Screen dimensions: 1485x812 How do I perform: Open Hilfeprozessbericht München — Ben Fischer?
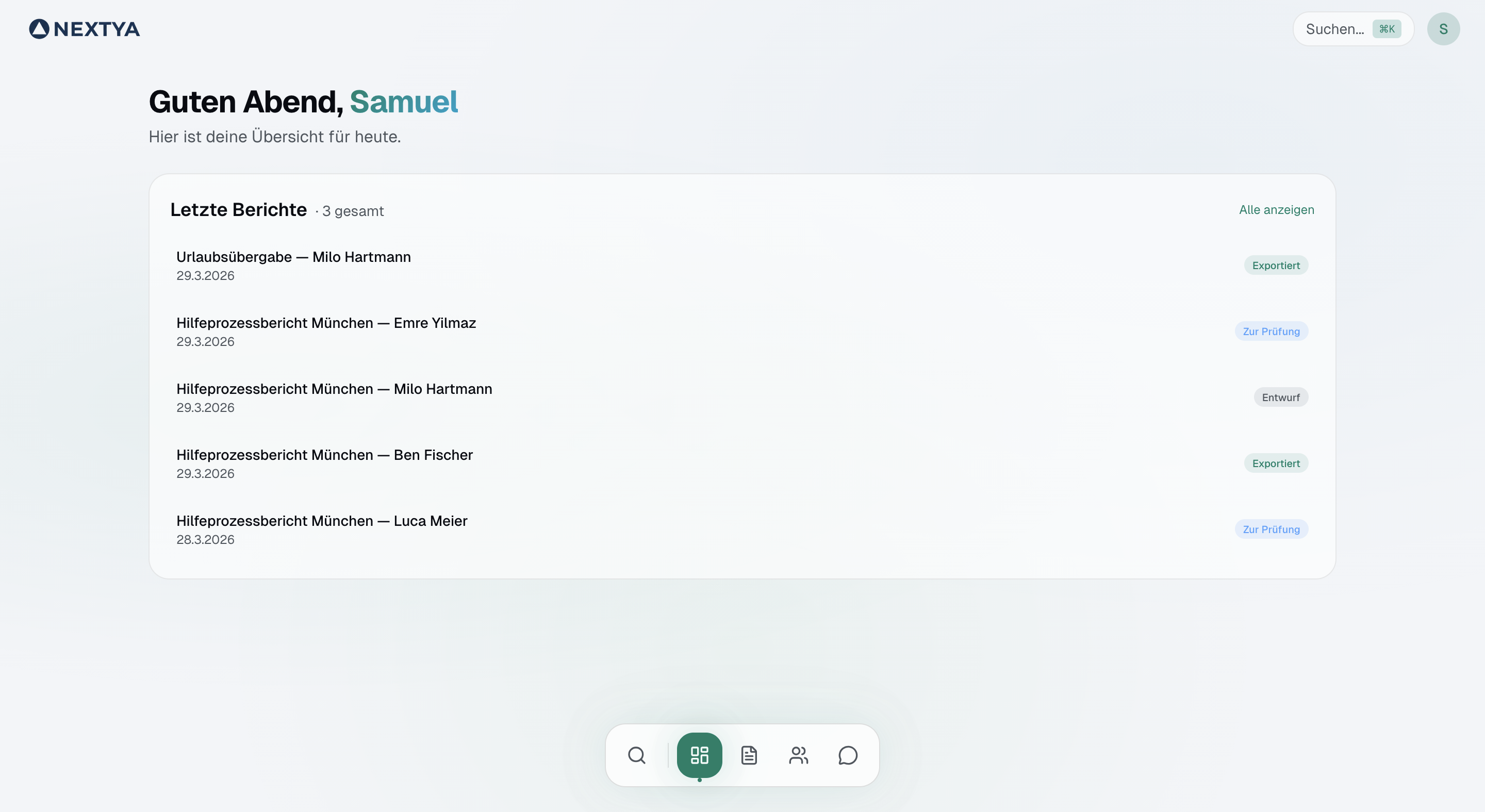click(x=324, y=455)
